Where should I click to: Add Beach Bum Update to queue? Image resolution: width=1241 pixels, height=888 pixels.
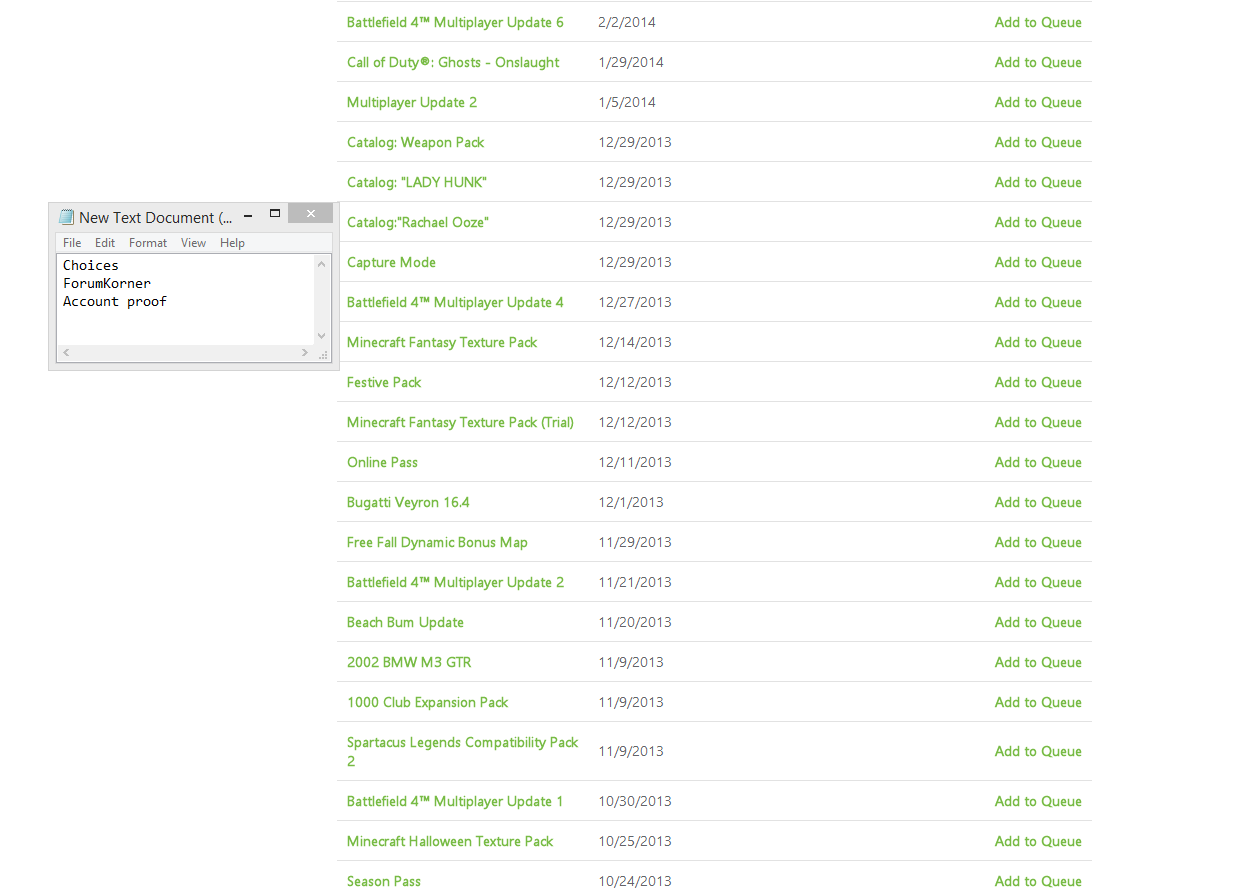tap(1038, 622)
